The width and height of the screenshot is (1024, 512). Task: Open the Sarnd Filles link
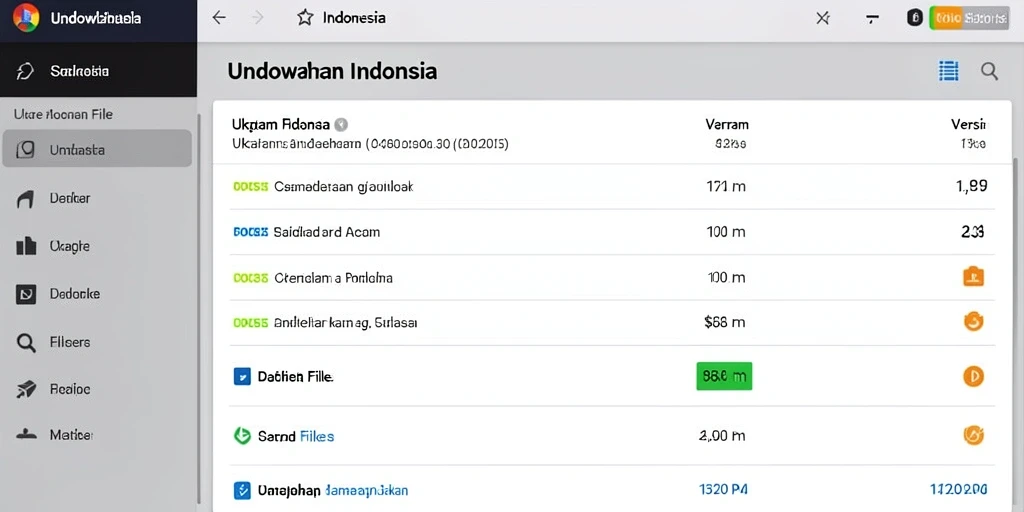296,436
